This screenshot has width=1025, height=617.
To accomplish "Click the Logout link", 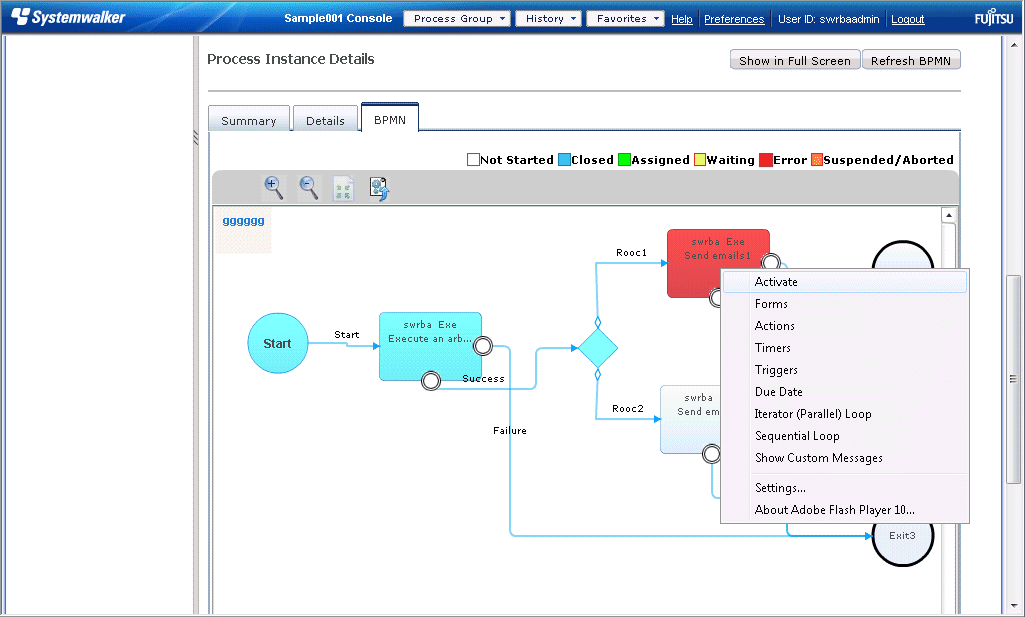I will click(908, 19).
